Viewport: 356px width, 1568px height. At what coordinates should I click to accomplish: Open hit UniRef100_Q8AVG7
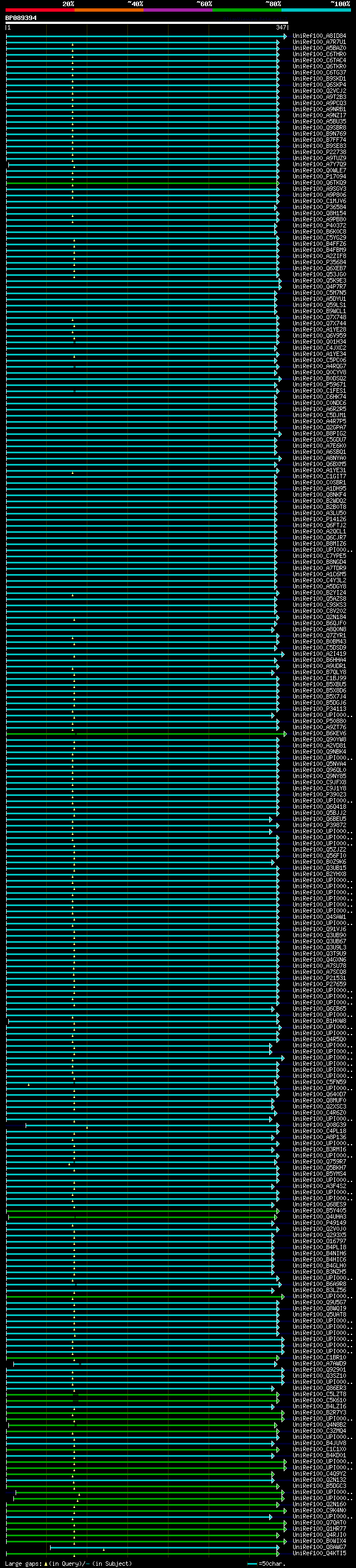[319, 1547]
